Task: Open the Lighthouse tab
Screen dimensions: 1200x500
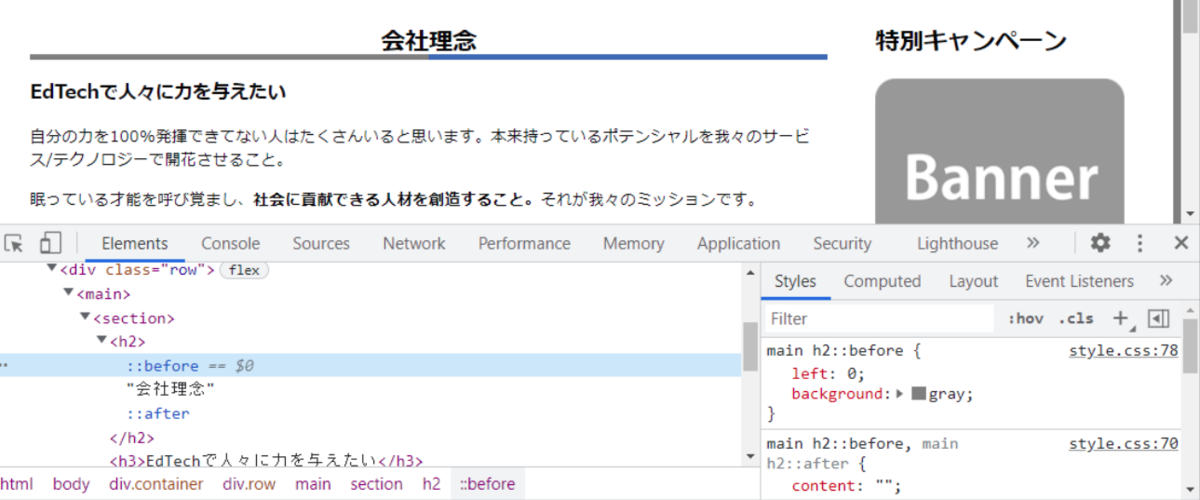Action: click(957, 243)
